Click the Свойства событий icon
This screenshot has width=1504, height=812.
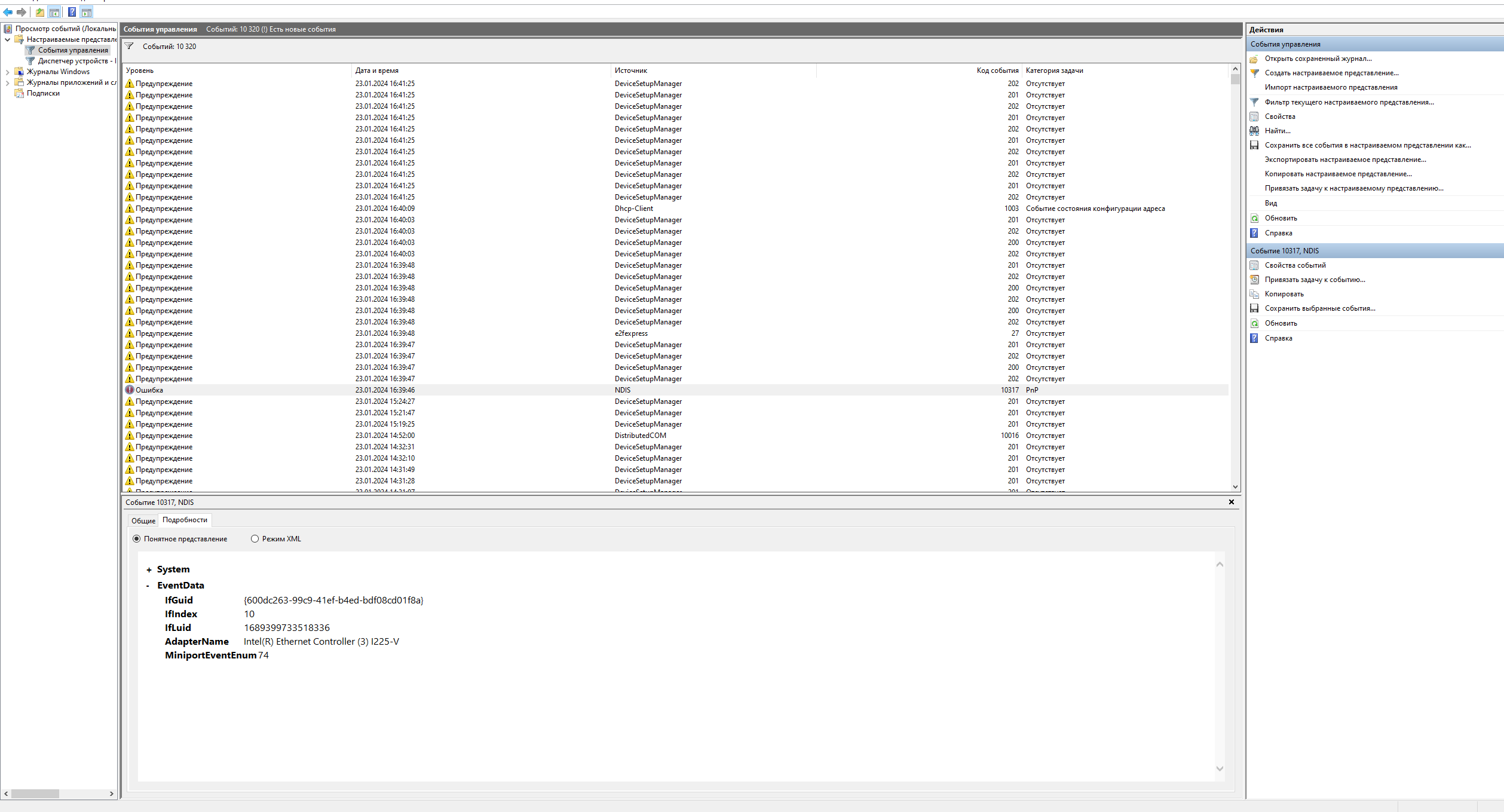point(1254,265)
